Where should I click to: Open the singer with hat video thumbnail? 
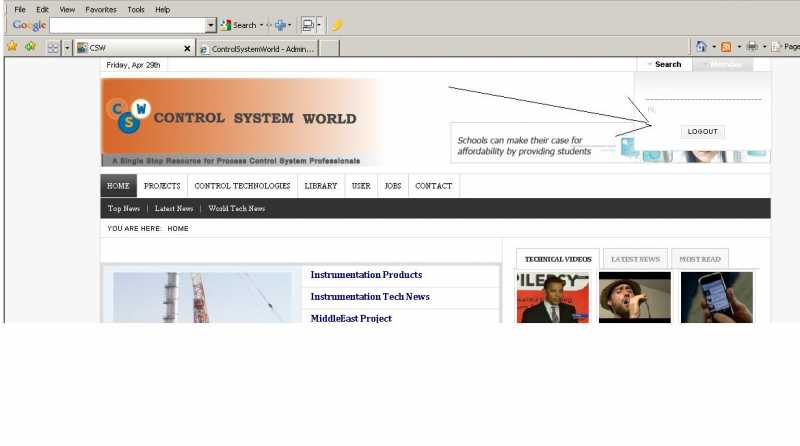tap(635, 297)
